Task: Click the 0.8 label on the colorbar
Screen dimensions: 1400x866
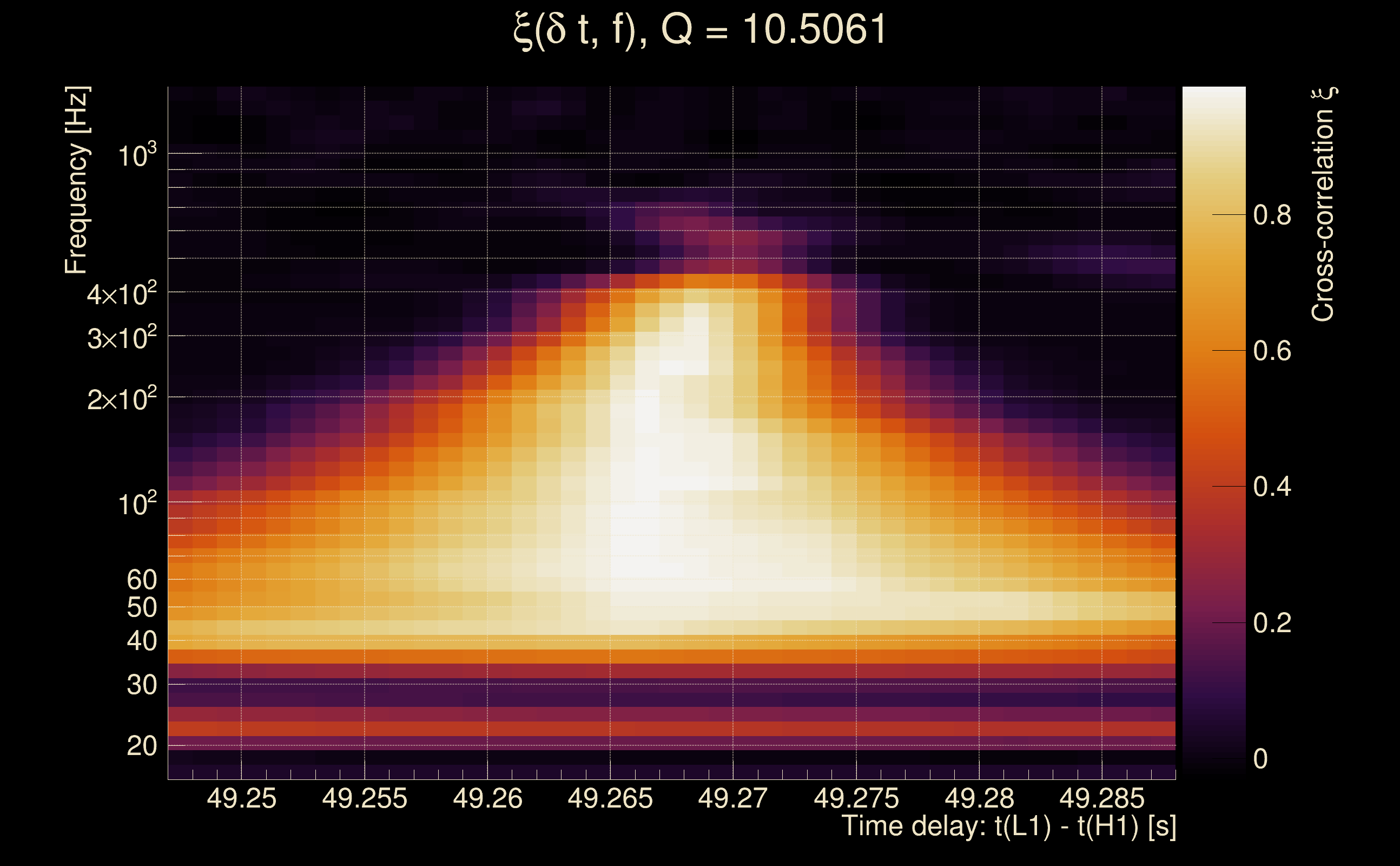Action: click(1272, 215)
